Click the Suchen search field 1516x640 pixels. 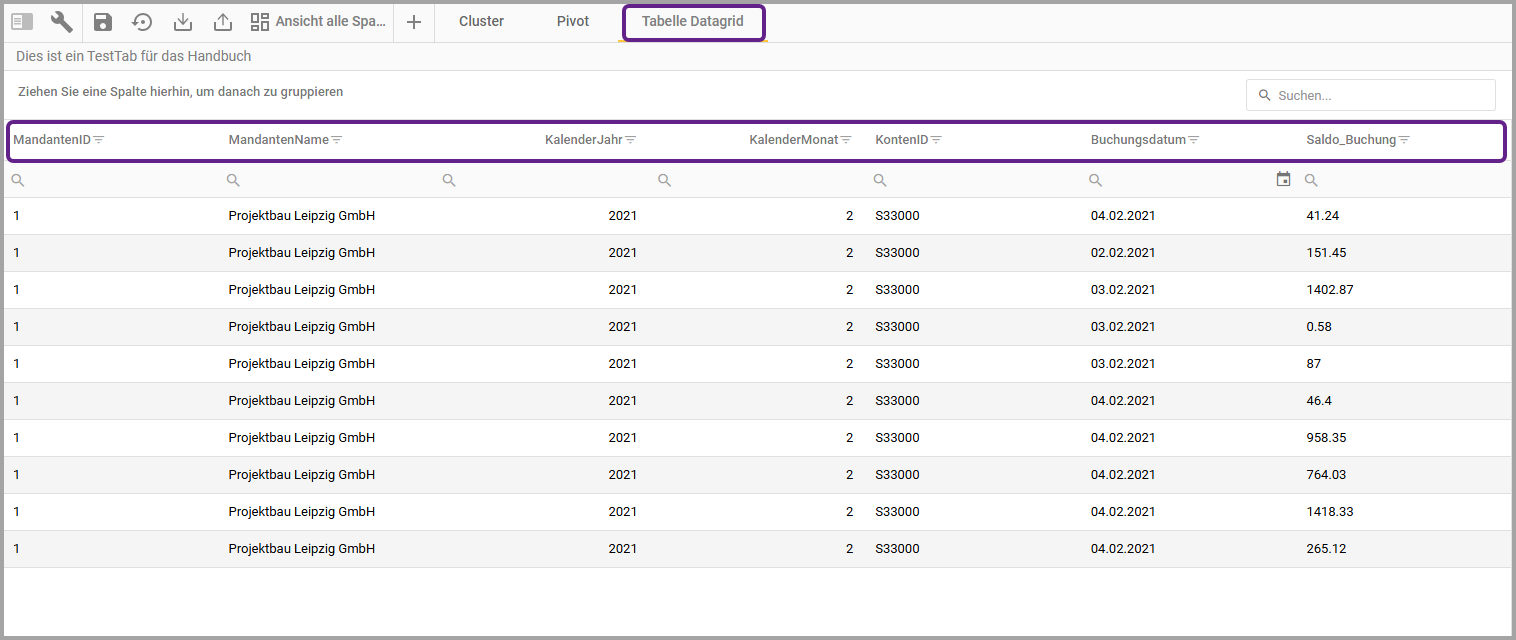1380,95
